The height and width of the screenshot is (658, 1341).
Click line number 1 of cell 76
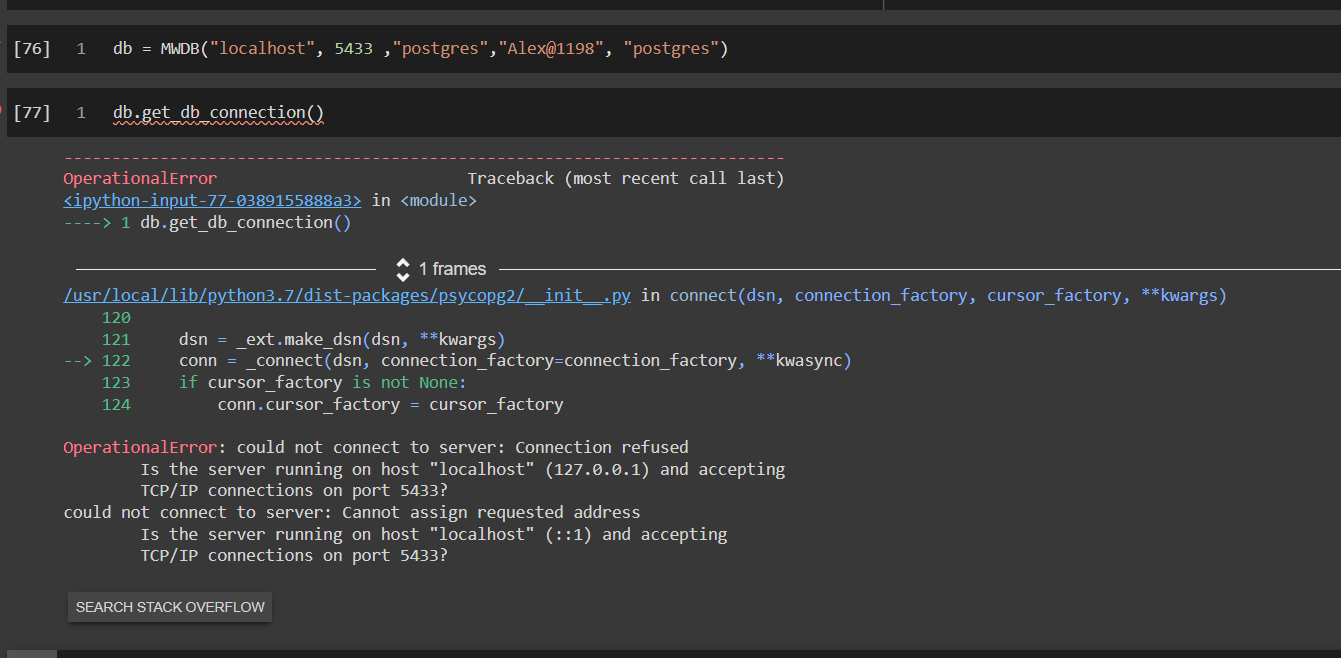coord(81,49)
